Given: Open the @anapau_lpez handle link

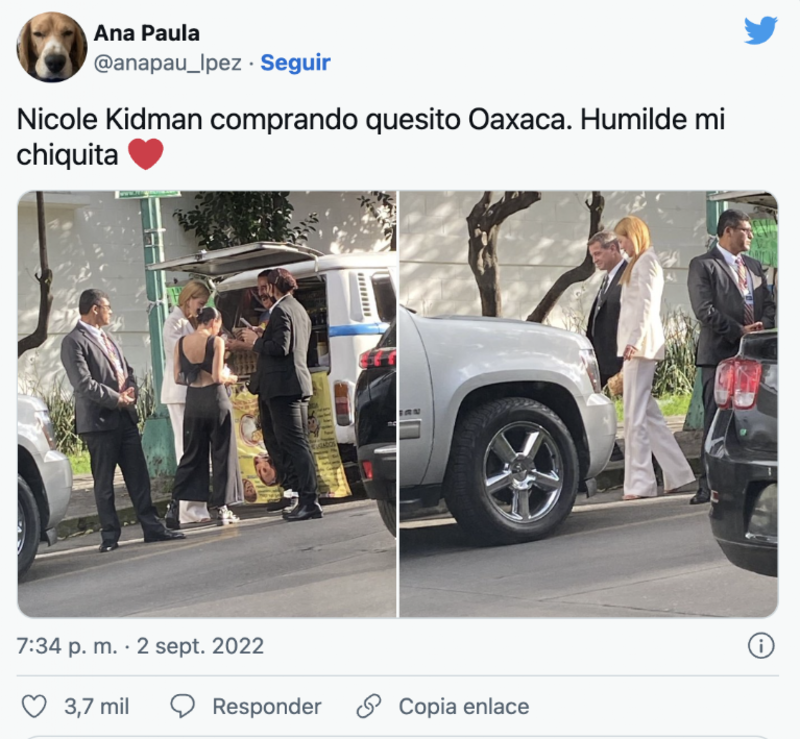Looking at the screenshot, I should coord(168,63).
